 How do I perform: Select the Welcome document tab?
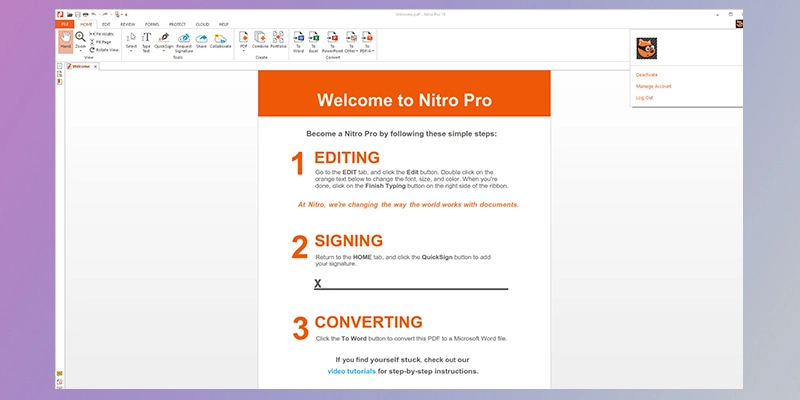(x=82, y=66)
